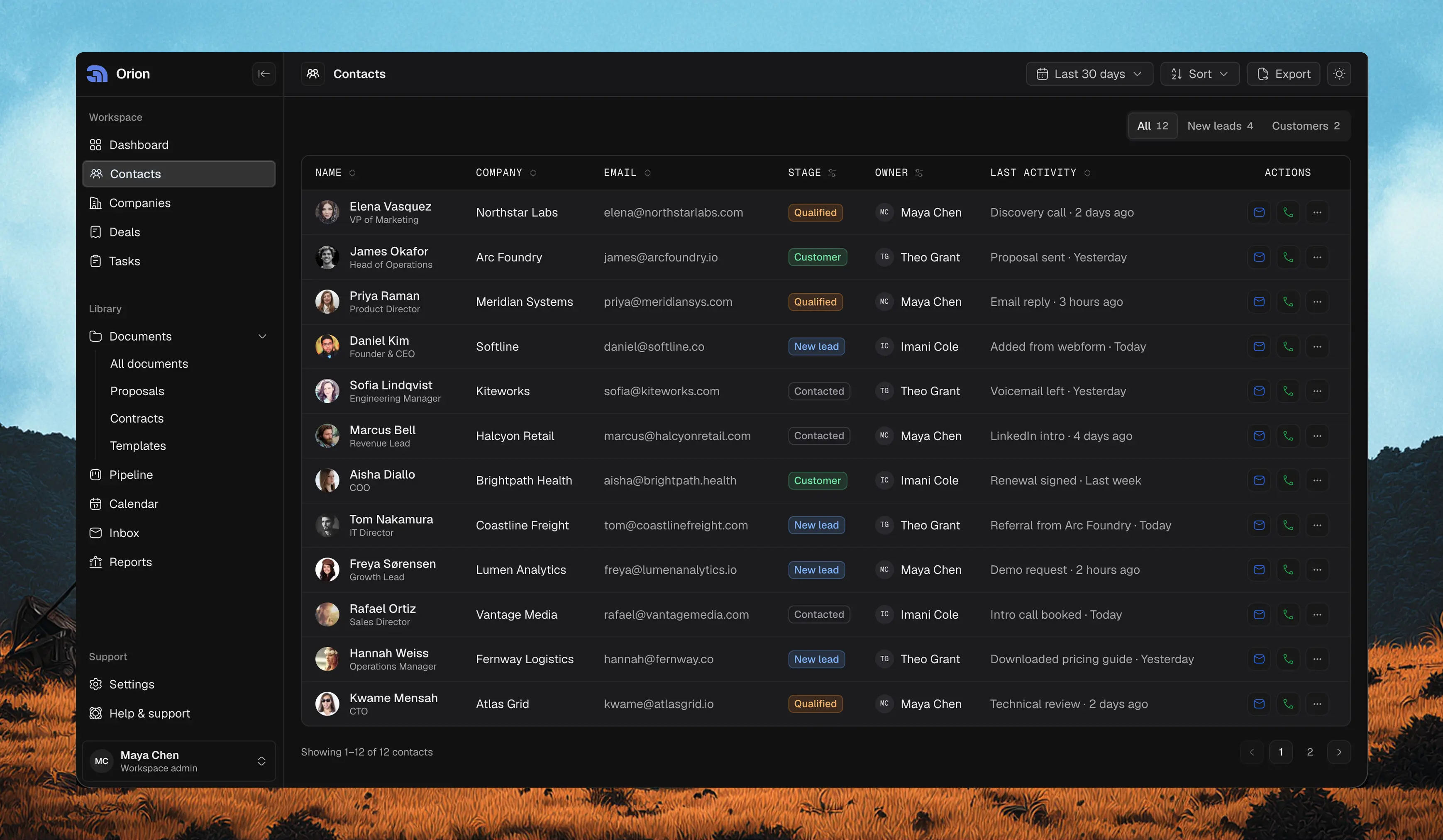Open Calendar in the sidebar
This screenshot has width=1443, height=840.
(x=178, y=504)
